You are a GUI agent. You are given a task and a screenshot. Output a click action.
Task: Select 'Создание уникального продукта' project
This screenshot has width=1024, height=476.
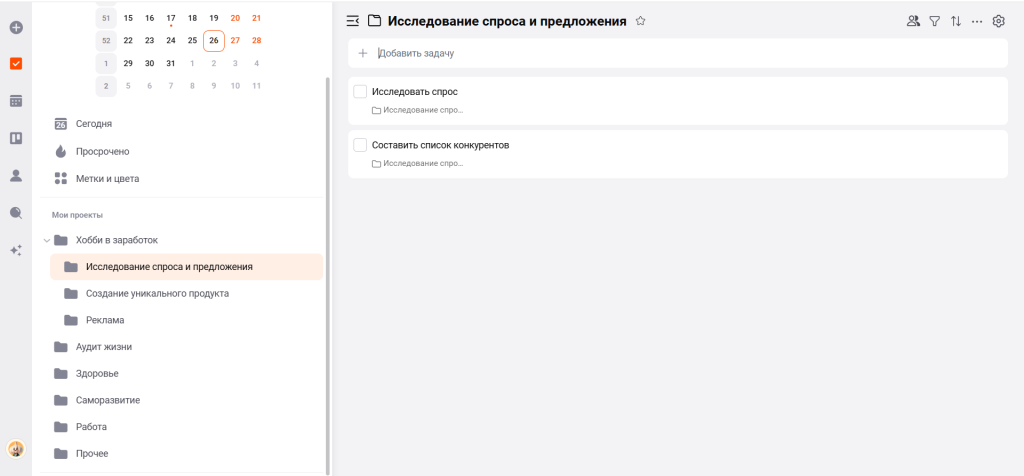[157, 294]
